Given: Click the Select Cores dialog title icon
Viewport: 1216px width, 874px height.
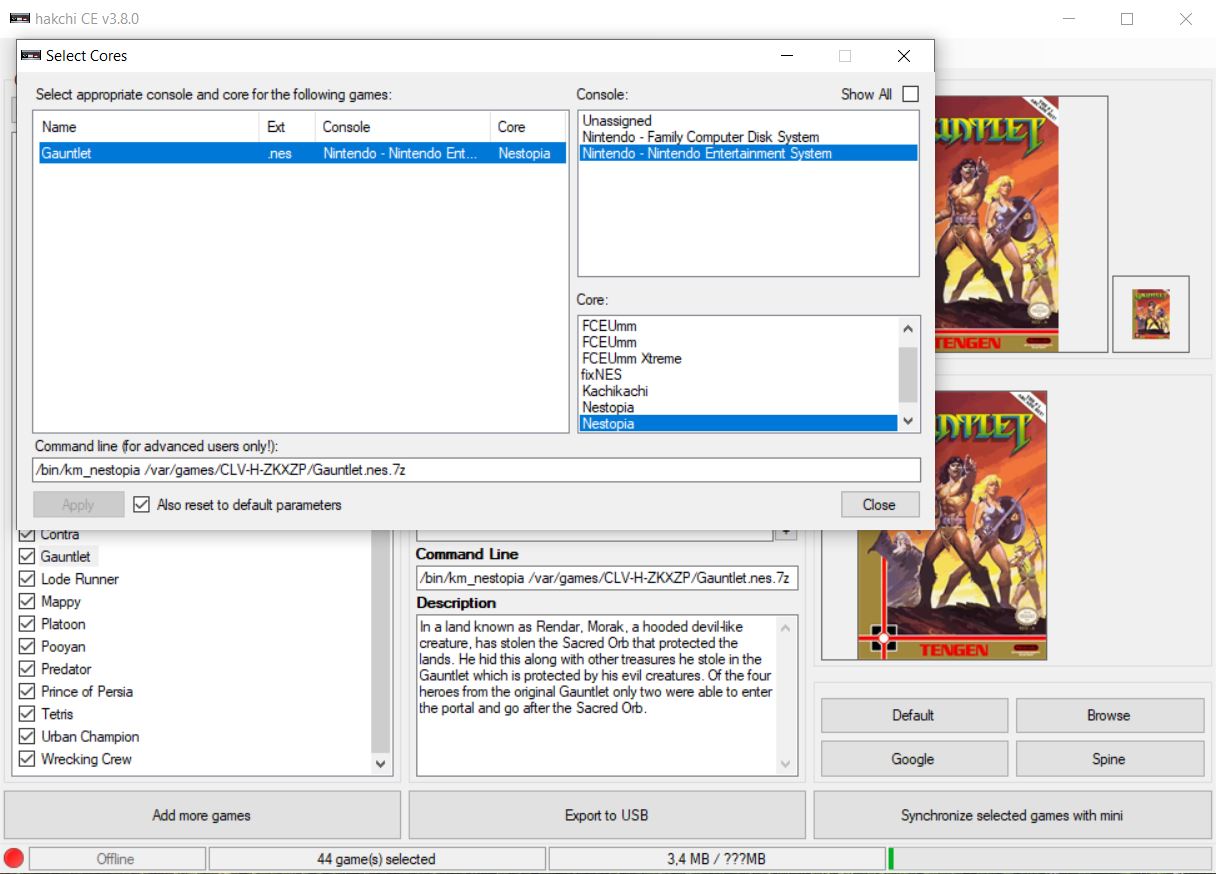Looking at the screenshot, I should [31, 56].
